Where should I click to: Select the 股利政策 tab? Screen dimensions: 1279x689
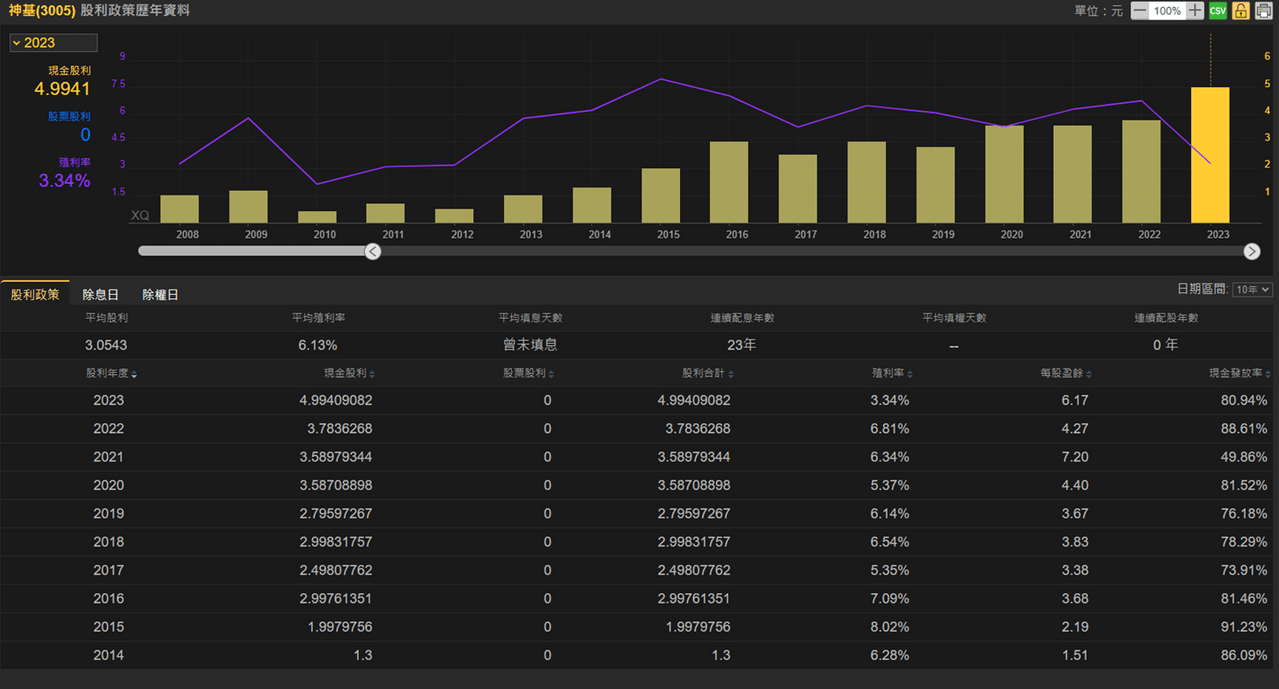pos(35,294)
